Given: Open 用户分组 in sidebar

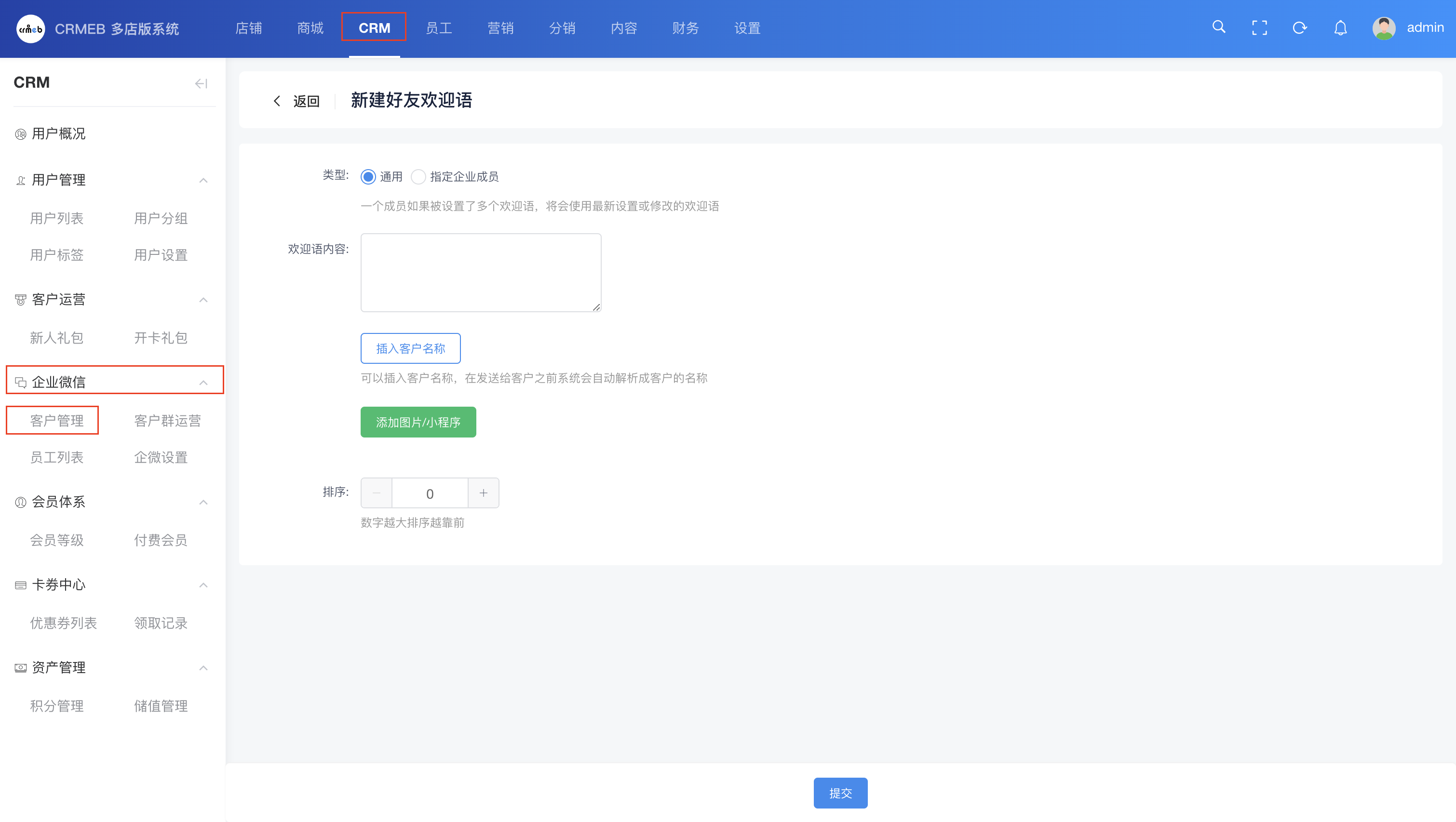Looking at the screenshot, I should (x=161, y=219).
